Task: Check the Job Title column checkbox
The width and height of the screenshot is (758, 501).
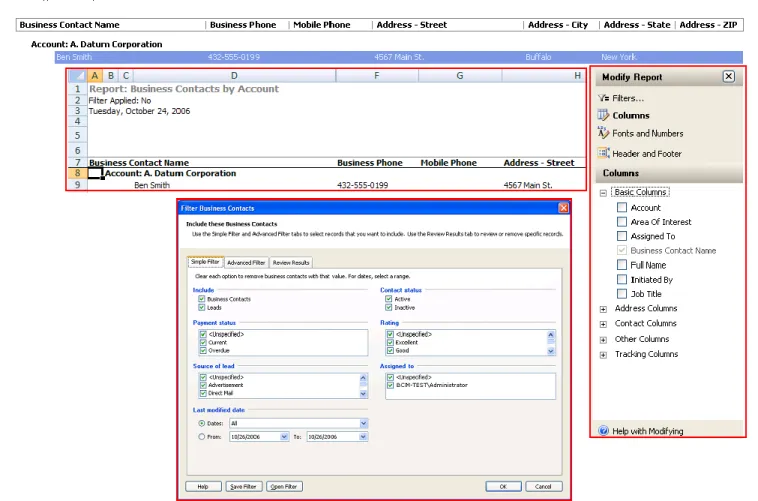Action: (x=622, y=294)
